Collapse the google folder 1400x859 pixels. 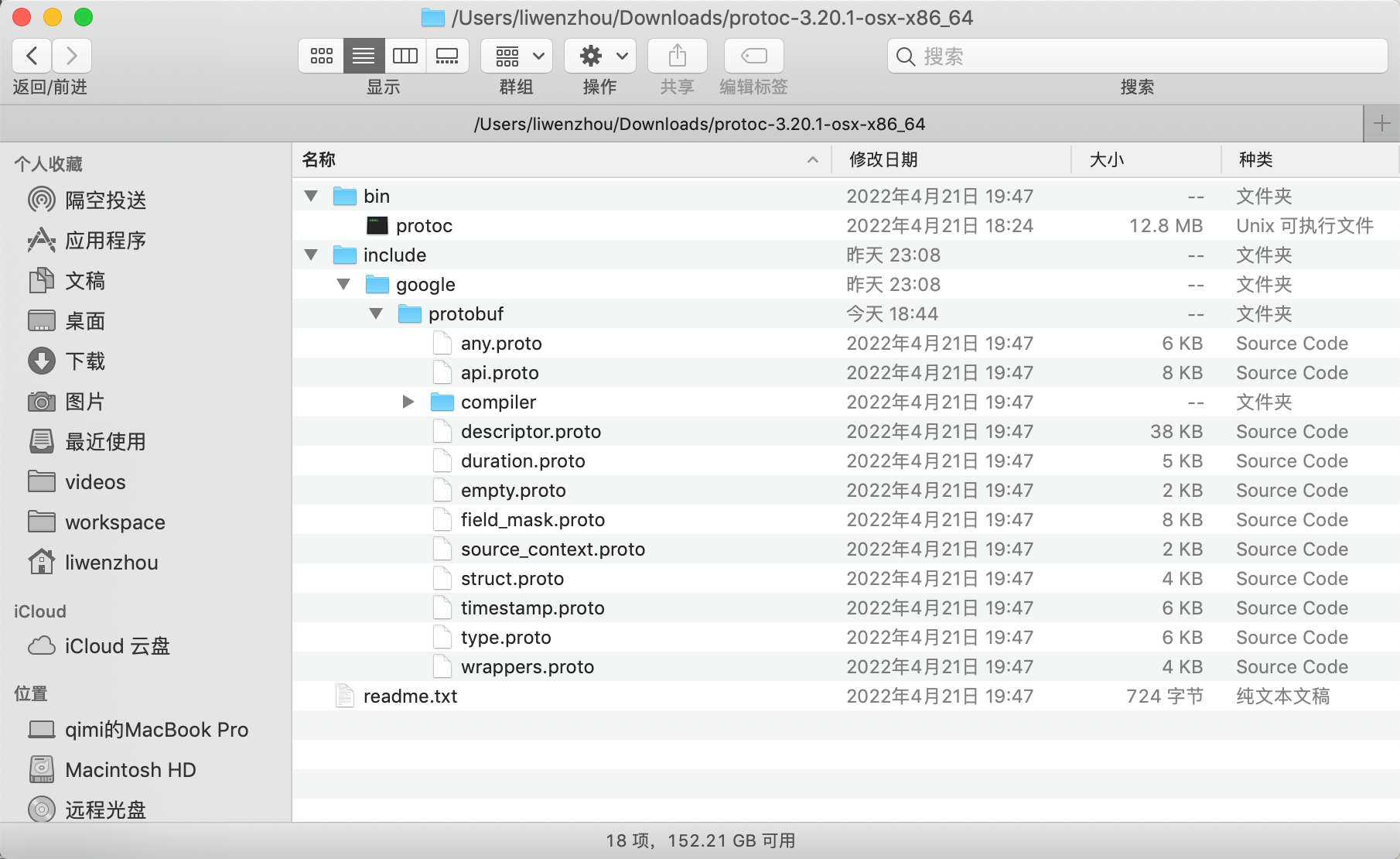(x=343, y=284)
